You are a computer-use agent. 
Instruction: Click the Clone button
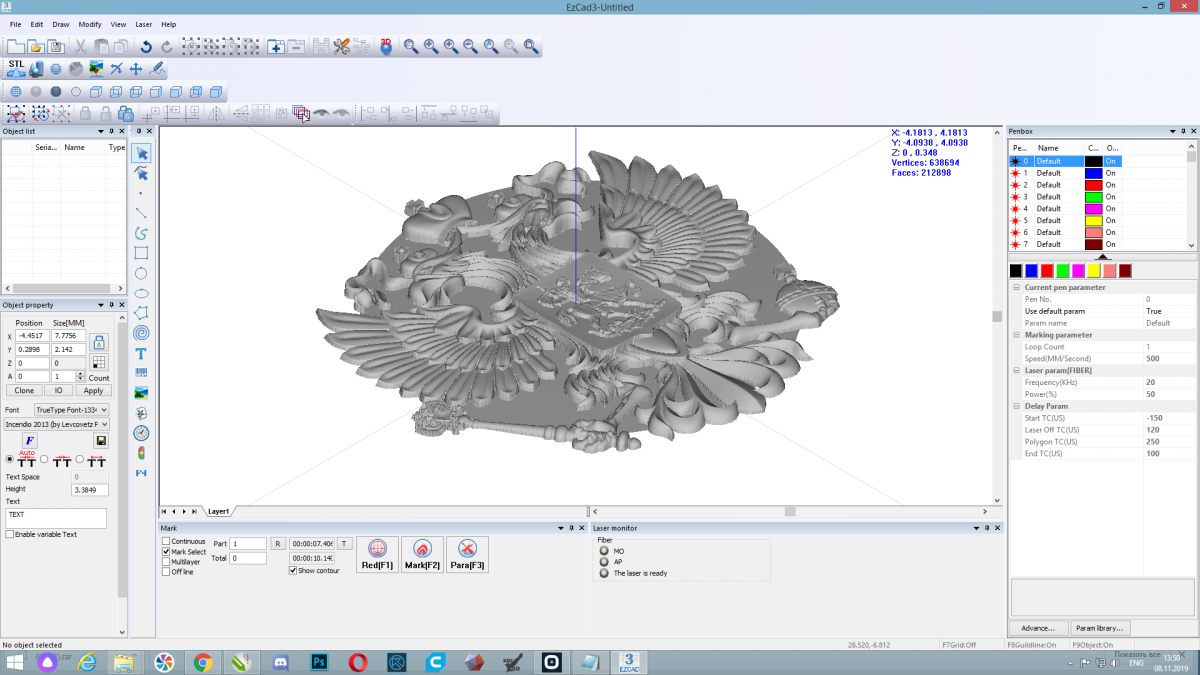coord(24,391)
